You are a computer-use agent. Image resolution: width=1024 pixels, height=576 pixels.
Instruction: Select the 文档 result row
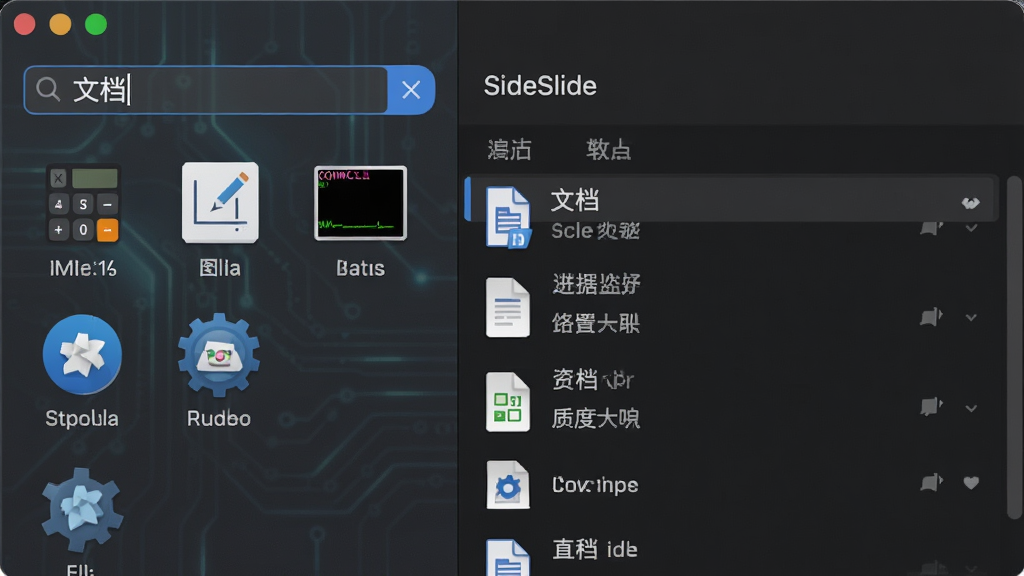pos(731,199)
